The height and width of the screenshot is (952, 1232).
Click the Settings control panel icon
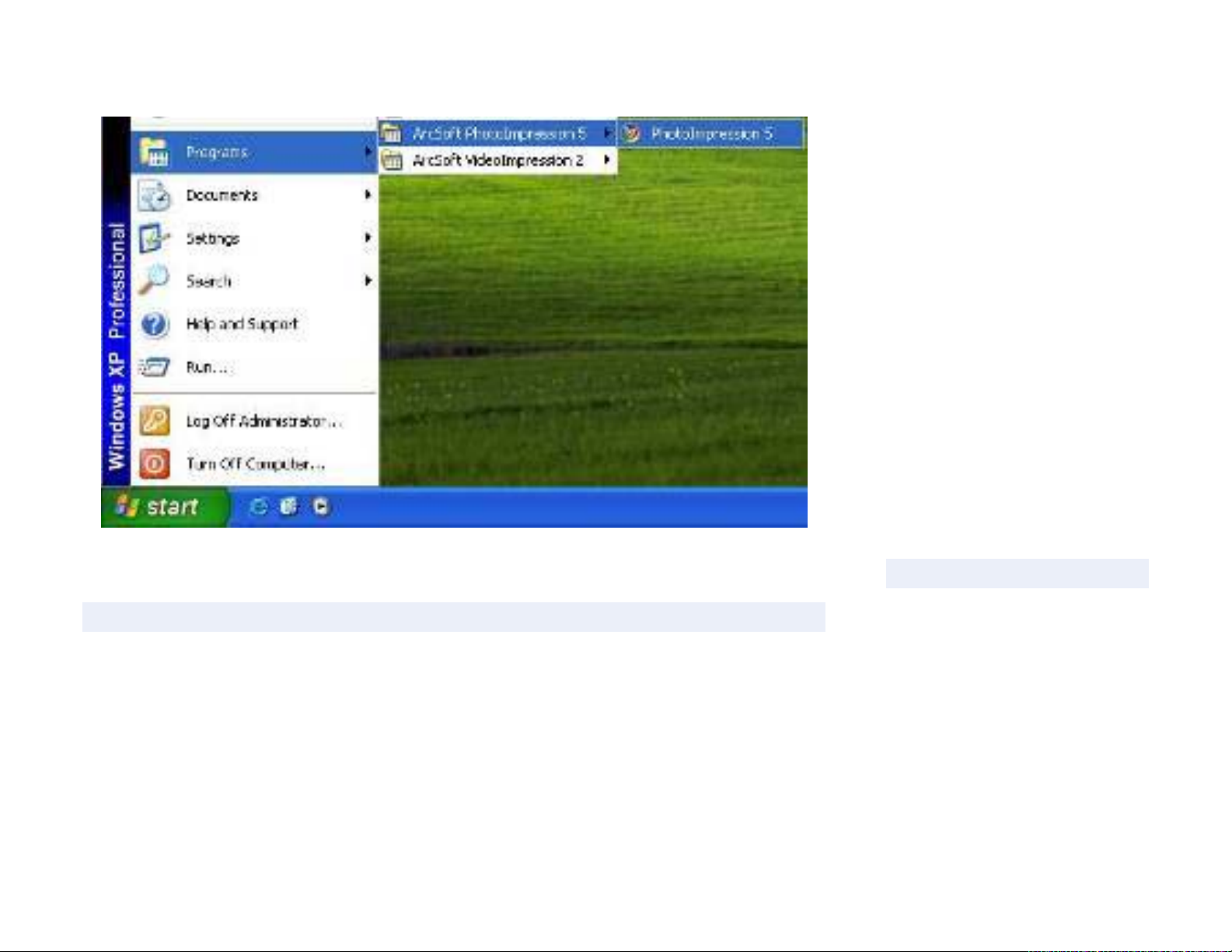click(154, 239)
